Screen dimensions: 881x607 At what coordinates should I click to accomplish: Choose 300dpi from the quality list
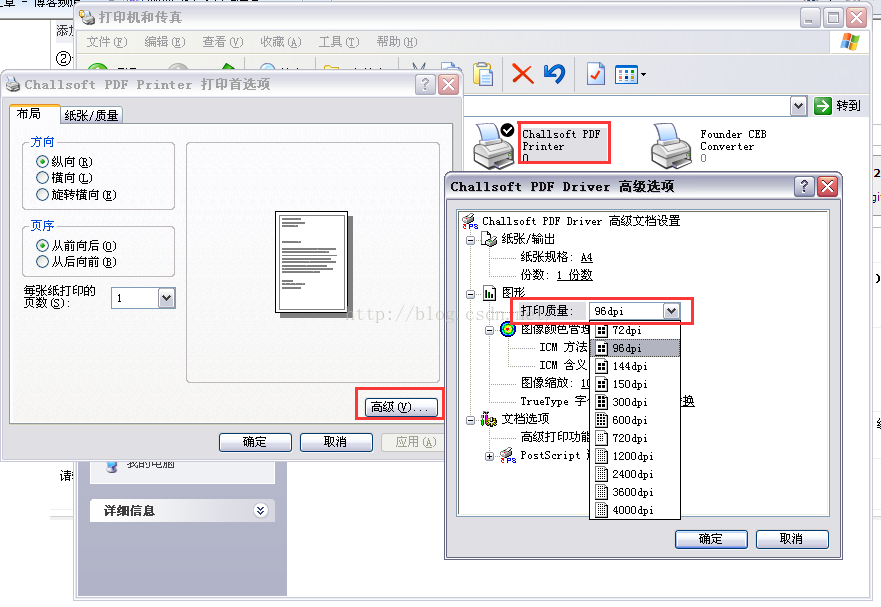tap(635, 402)
